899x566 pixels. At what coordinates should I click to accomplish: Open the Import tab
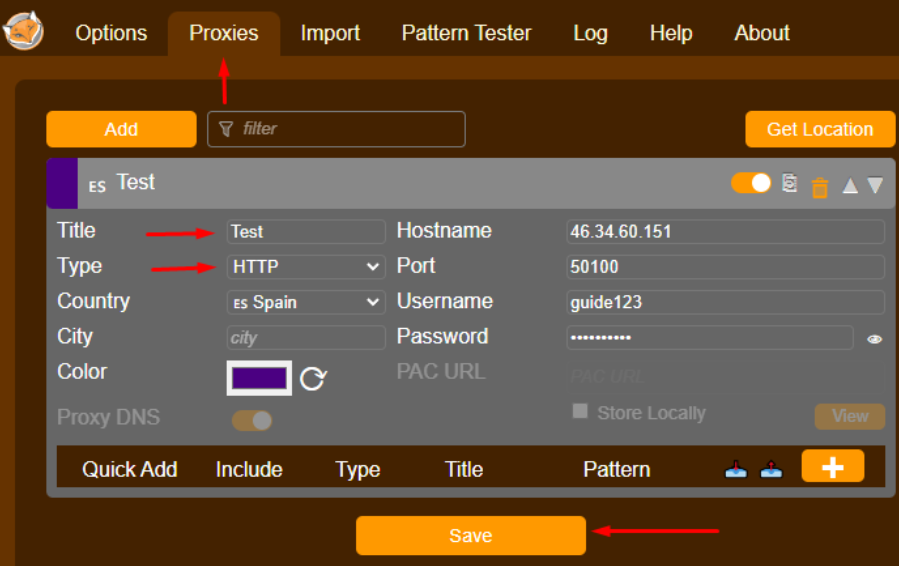click(330, 33)
